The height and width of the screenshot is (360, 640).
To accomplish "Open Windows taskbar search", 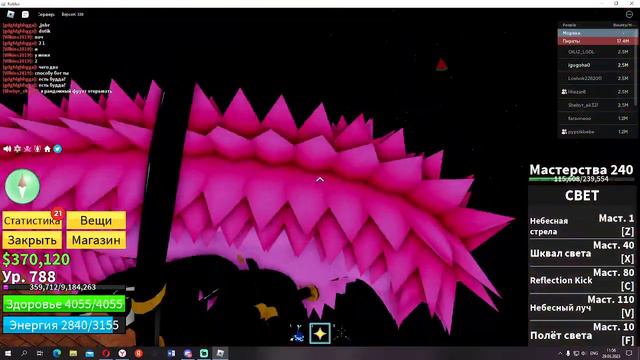I will (24, 353).
